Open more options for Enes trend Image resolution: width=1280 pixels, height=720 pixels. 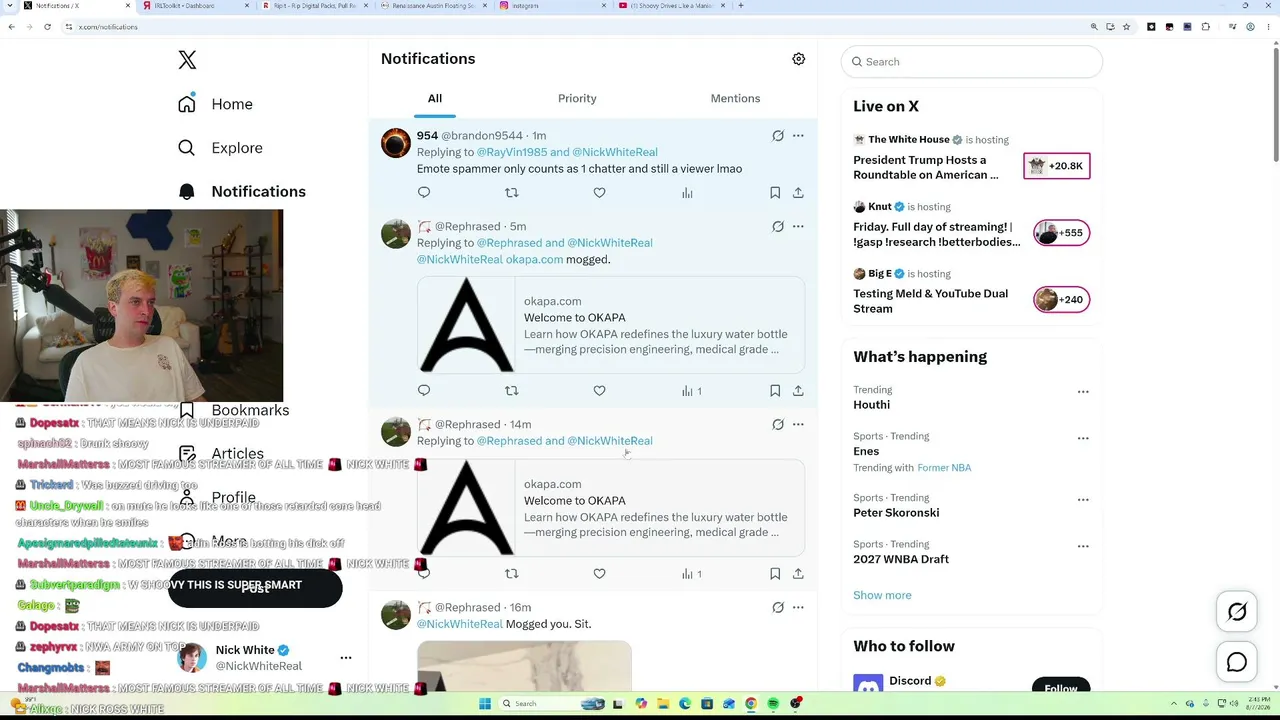tap(1083, 438)
